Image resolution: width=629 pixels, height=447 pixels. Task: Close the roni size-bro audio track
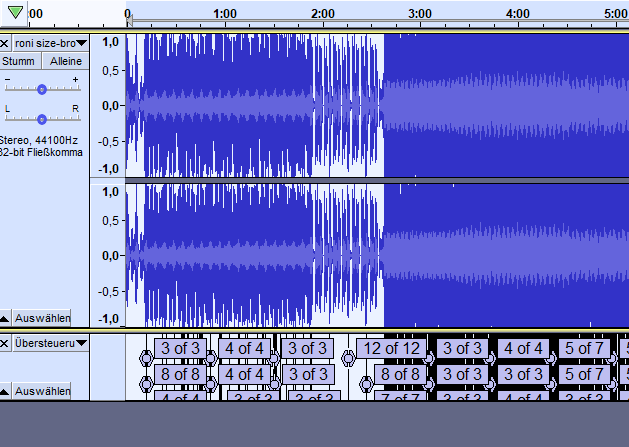5,44
